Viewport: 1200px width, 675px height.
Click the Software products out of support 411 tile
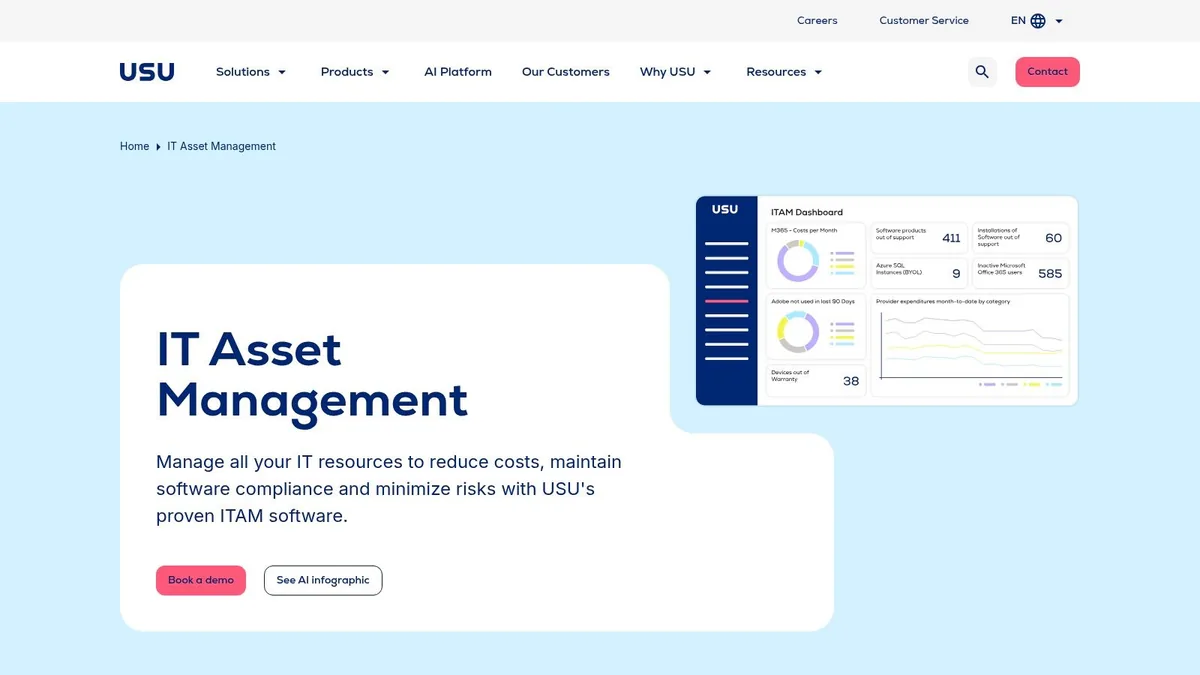pyautogui.click(x=919, y=237)
